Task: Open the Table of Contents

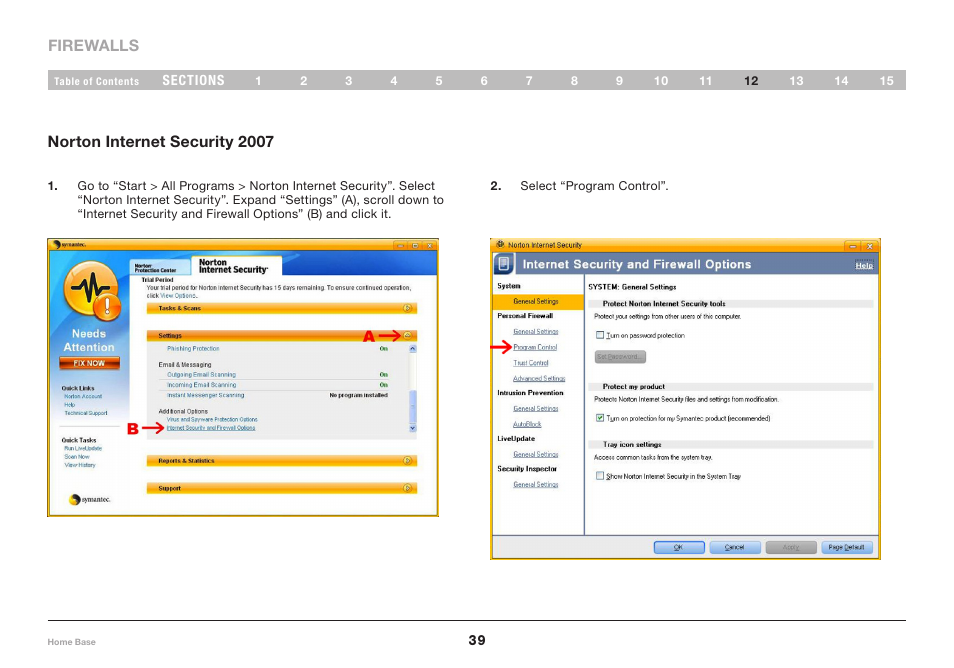Action: (x=97, y=81)
